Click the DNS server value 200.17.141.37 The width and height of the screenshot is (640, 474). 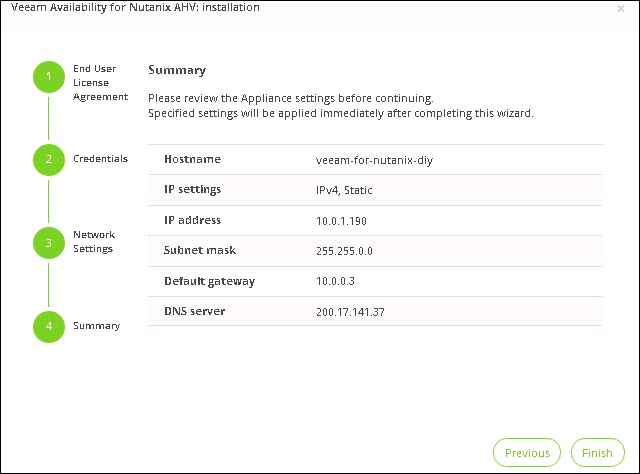pyautogui.click(x=350, y=312)
